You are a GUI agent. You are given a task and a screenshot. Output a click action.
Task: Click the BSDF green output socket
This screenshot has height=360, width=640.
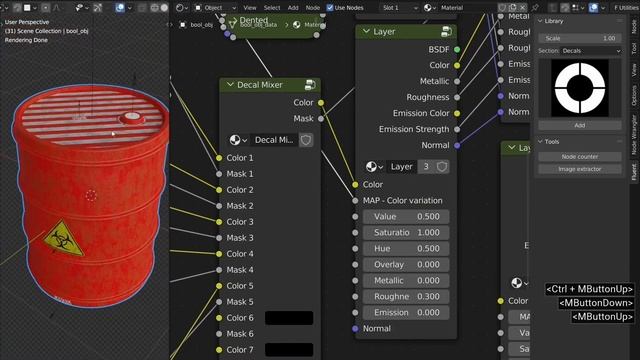click(x=457, y=49)
